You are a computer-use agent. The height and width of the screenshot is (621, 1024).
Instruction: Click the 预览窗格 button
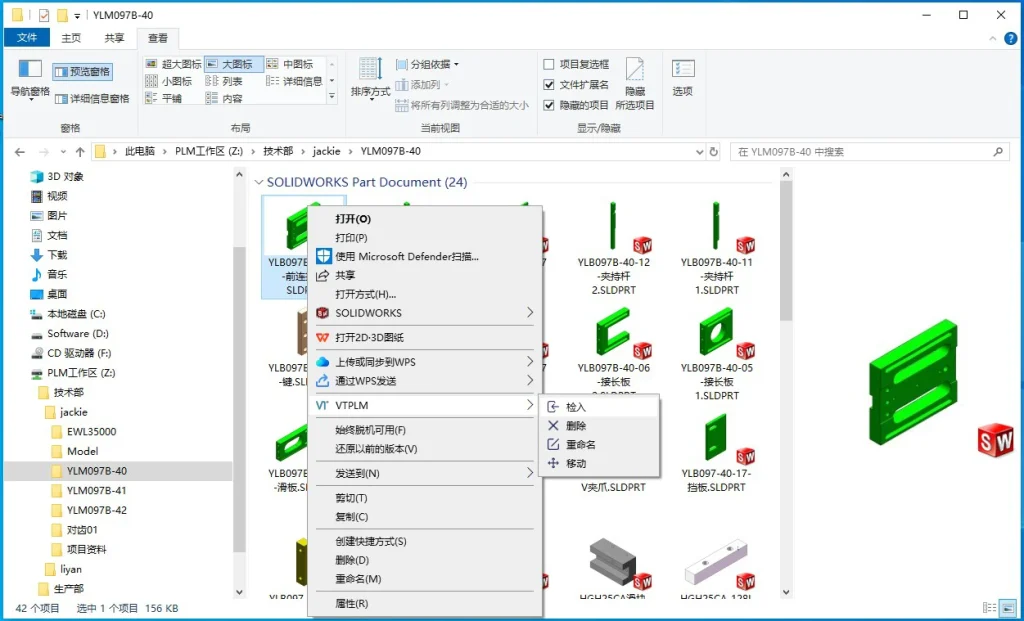tap(82, 72)
